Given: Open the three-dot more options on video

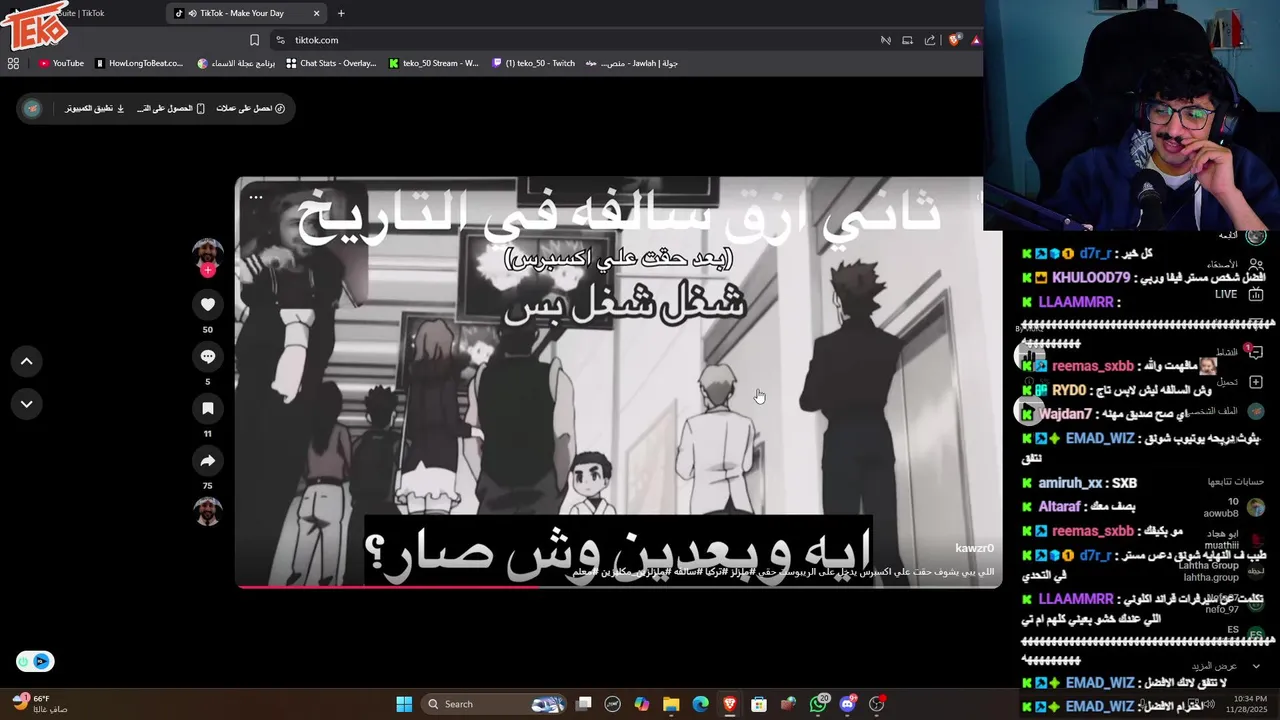Looking at the screenshot, I should [256, 197].
